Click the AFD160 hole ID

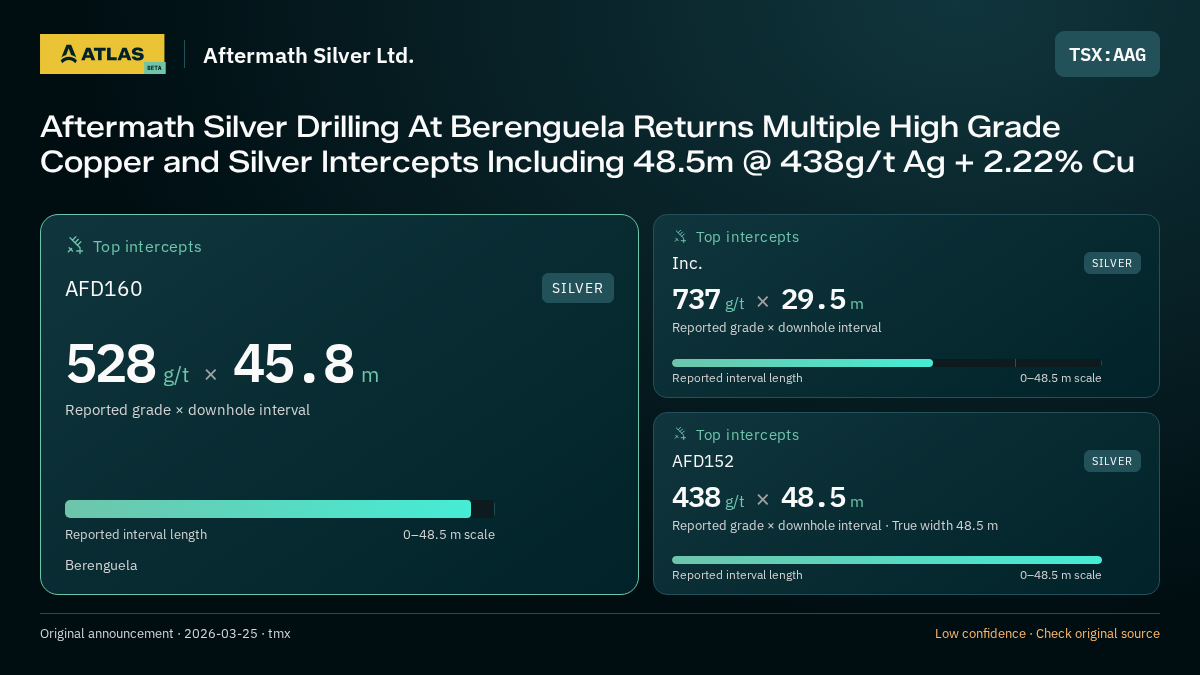click(104, 289)
